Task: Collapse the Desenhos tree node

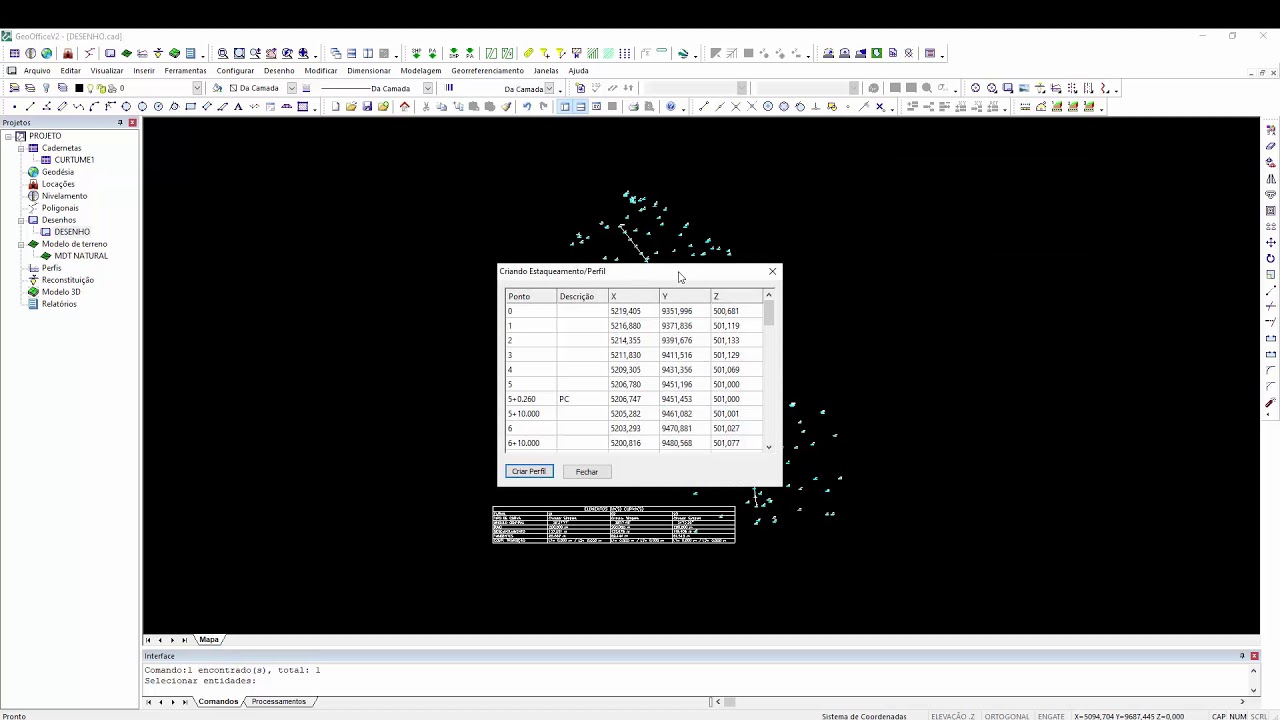Action: click(21, 220)
